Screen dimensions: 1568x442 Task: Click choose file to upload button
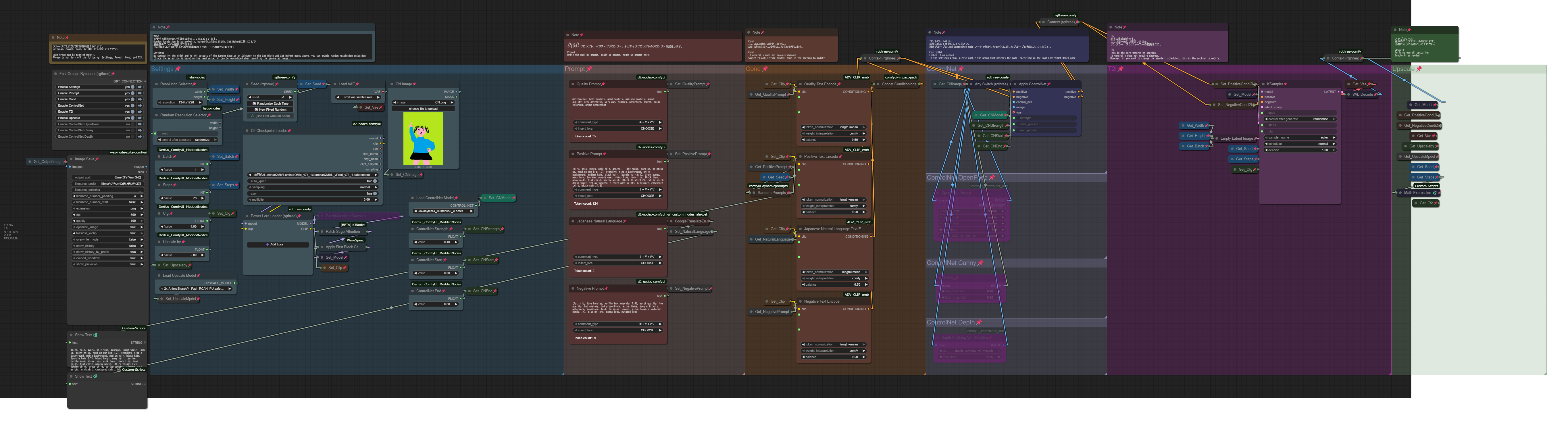tap(423, 108)
